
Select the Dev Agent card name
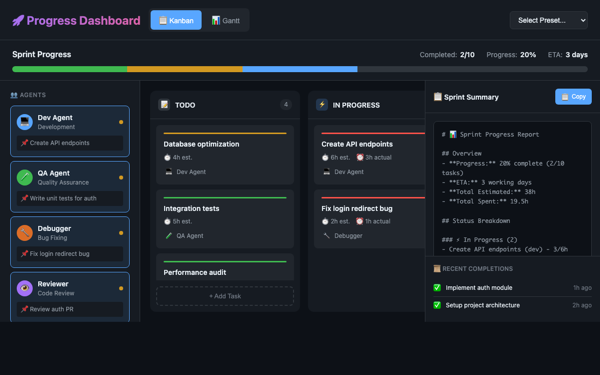pyautogui.click(x=55, y=118)
